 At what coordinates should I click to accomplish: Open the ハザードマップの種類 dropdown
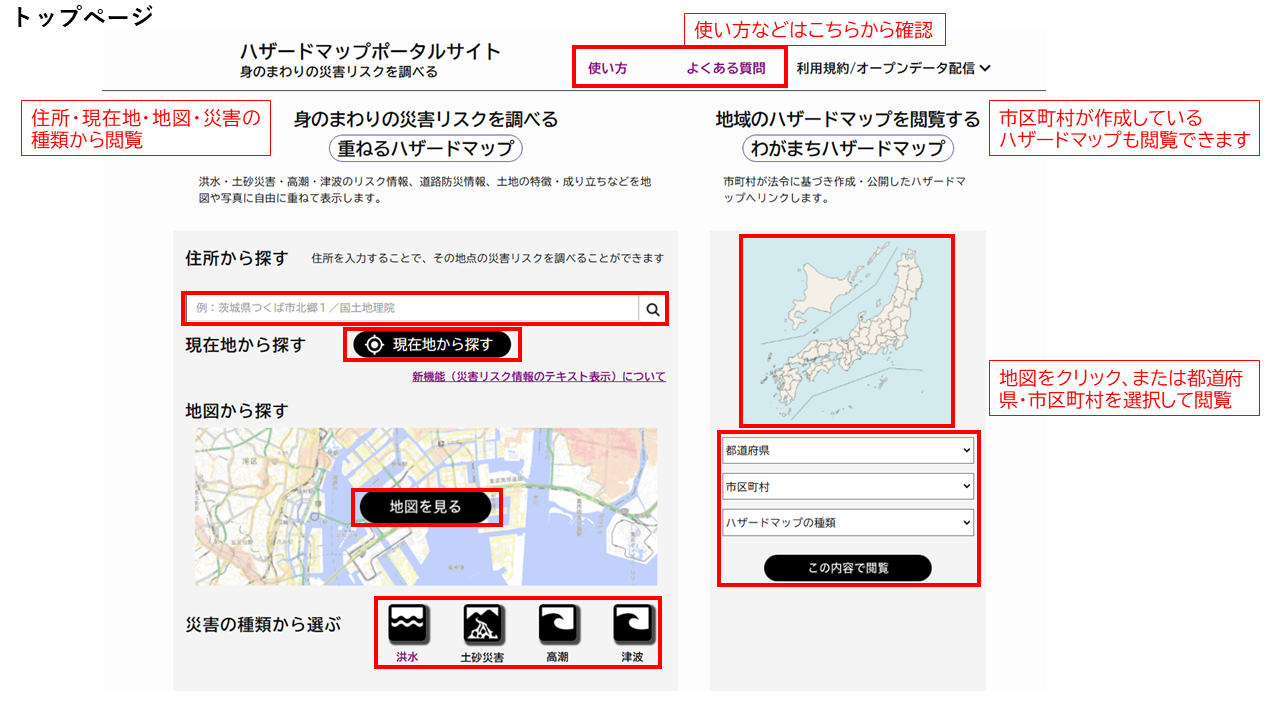(847, 522)
